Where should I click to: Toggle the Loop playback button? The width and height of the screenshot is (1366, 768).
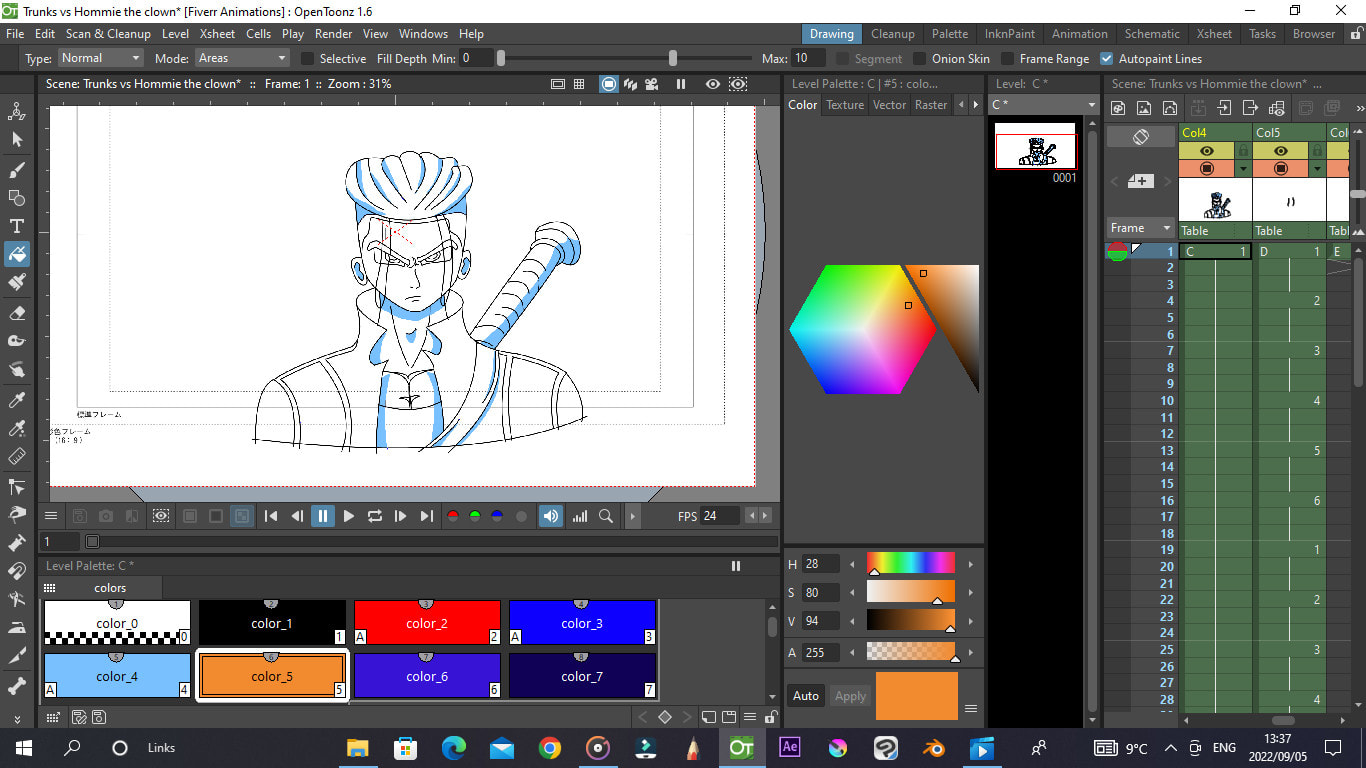[374, 516]
